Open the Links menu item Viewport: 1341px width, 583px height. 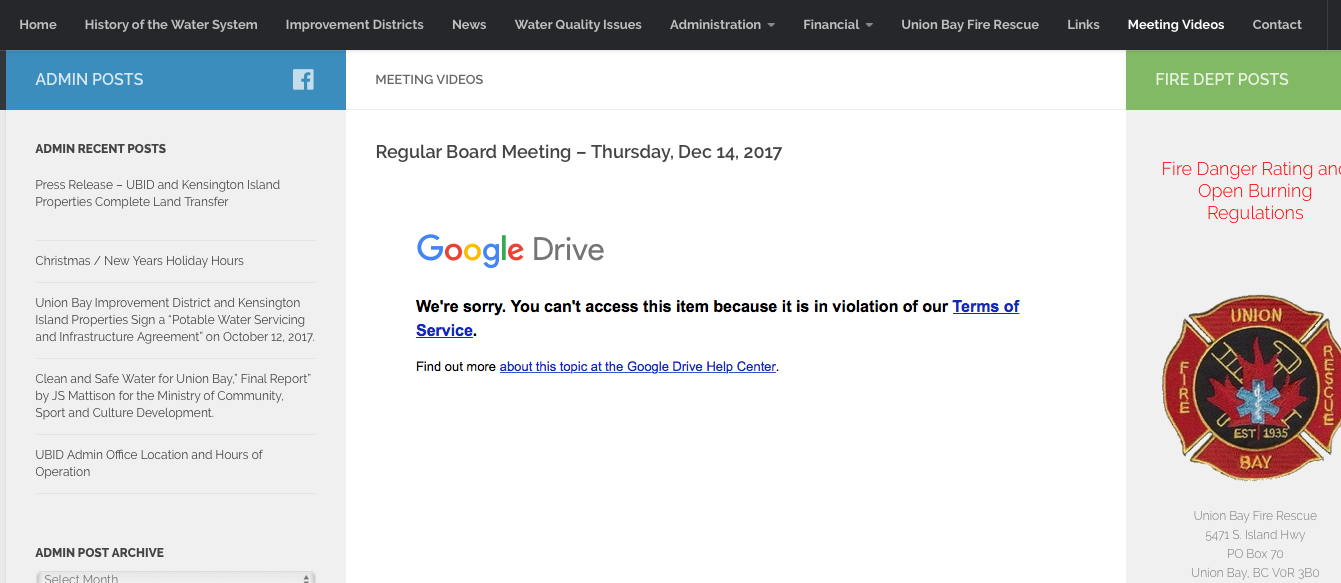1083,25
